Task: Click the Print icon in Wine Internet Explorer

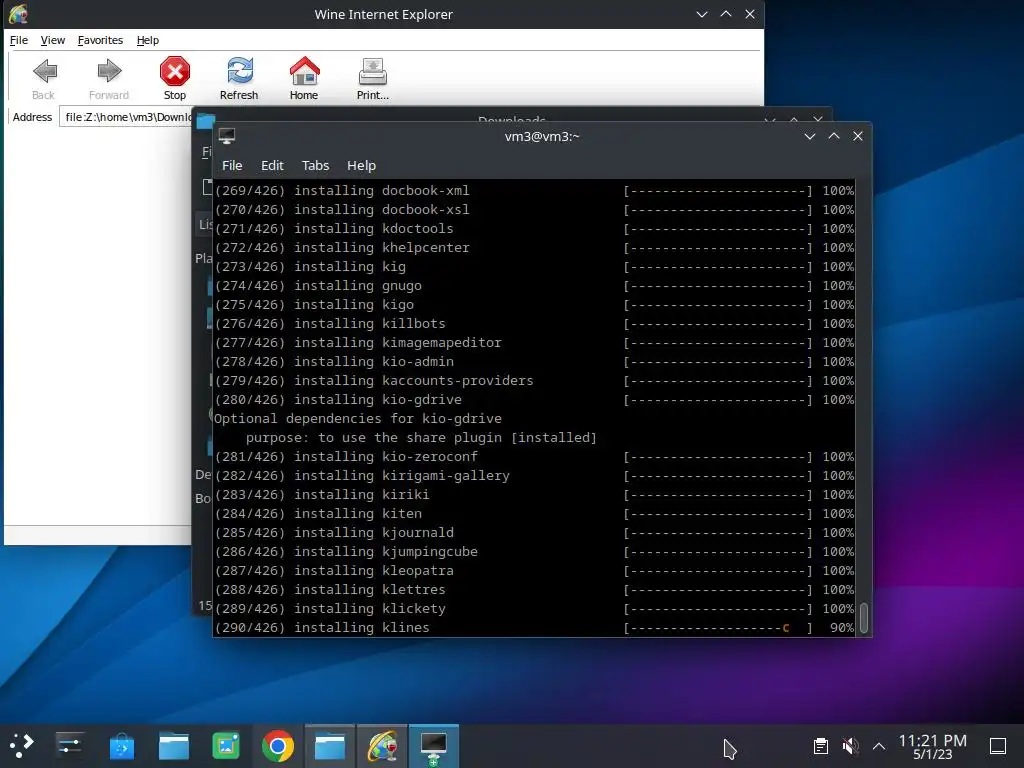Action: 373,78
